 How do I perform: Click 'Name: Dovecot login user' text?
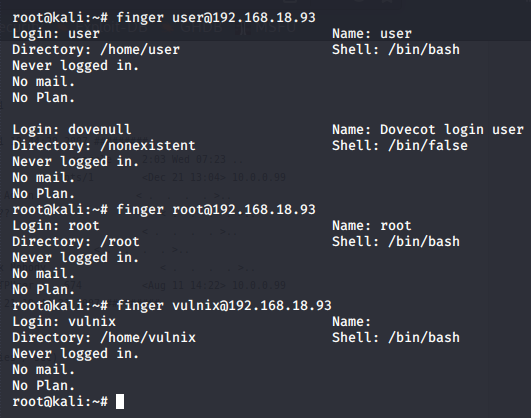tap(428, 129)
